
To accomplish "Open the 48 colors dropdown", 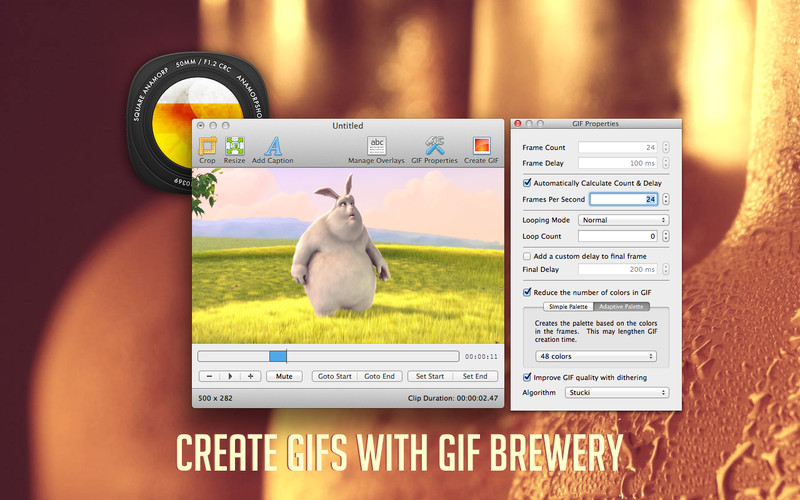I will 596,356.
